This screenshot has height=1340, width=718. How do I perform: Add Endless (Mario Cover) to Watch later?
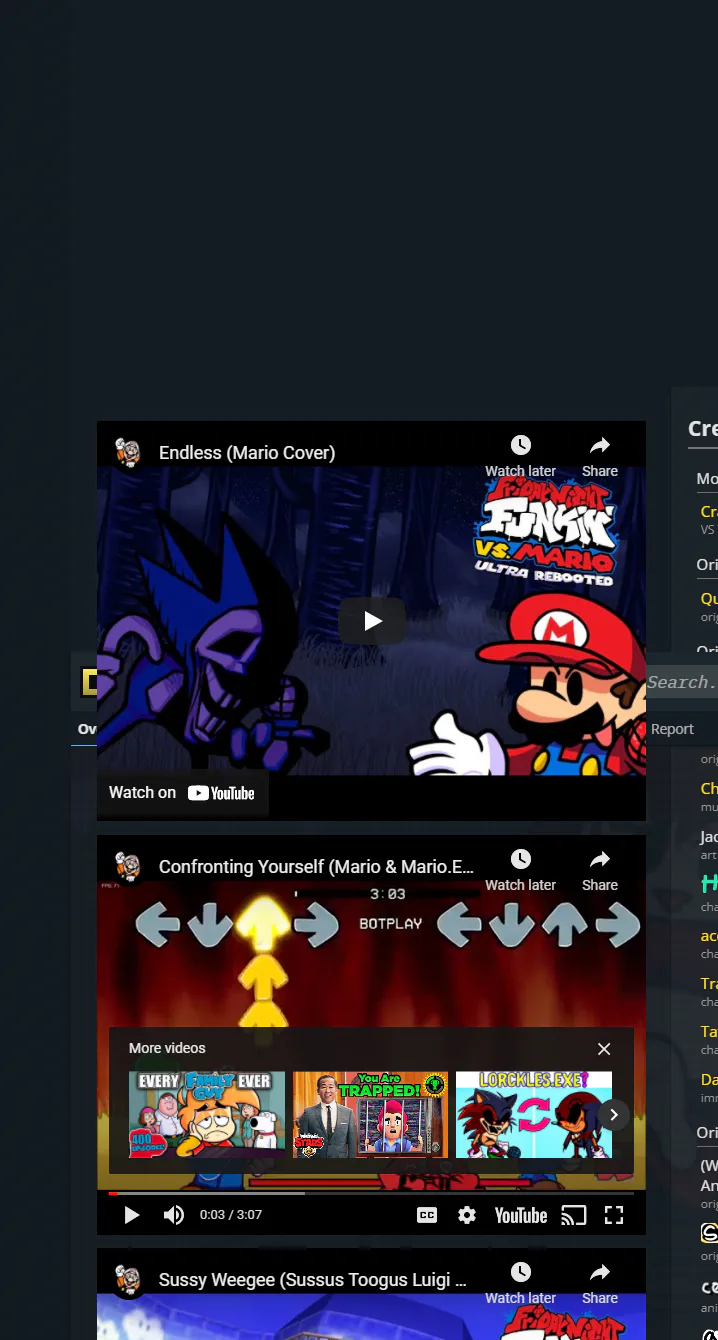tap(520, 456)
